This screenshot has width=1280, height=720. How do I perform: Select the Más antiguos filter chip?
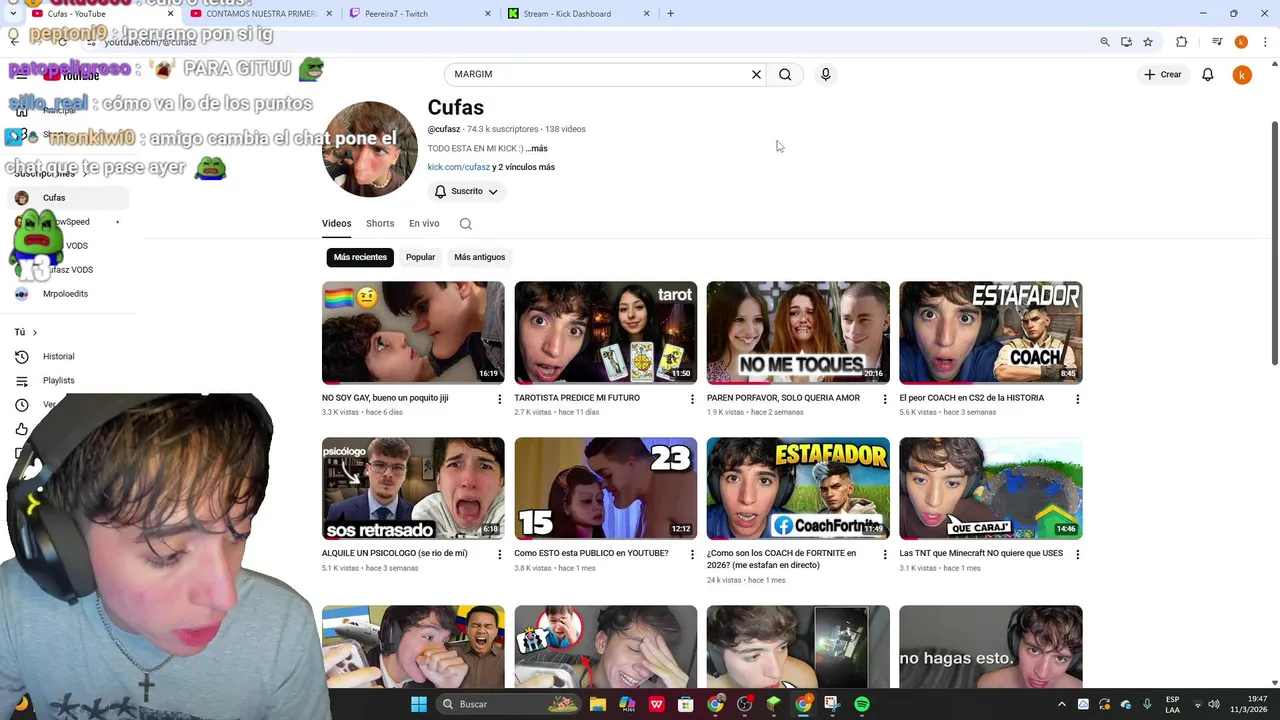coord(480,257)
